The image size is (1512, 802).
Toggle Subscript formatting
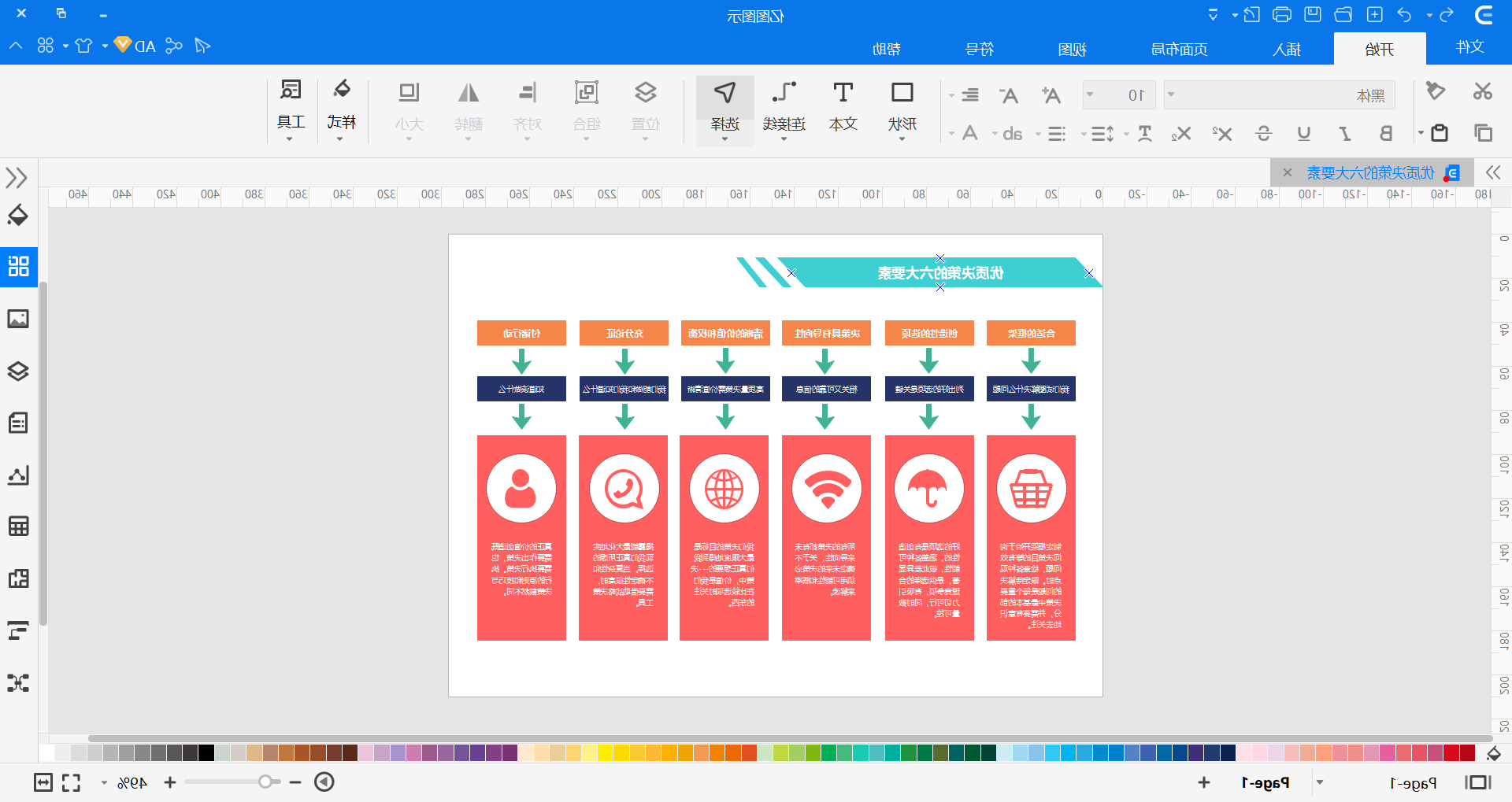[1180, 134]
